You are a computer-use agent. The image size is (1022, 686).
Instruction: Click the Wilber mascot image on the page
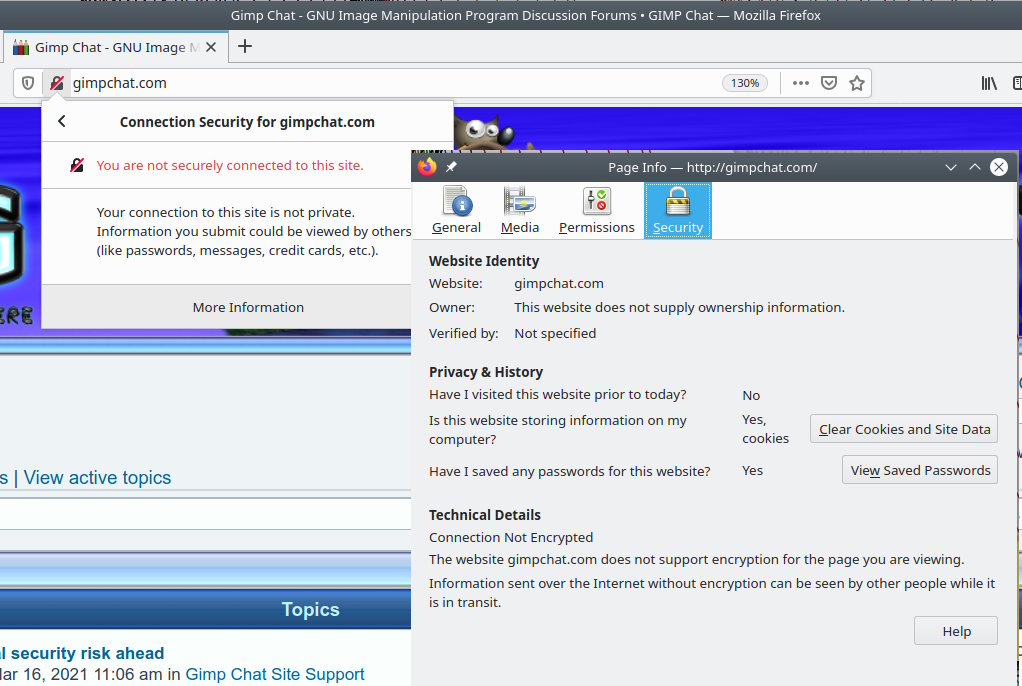[x=483, y=131]
